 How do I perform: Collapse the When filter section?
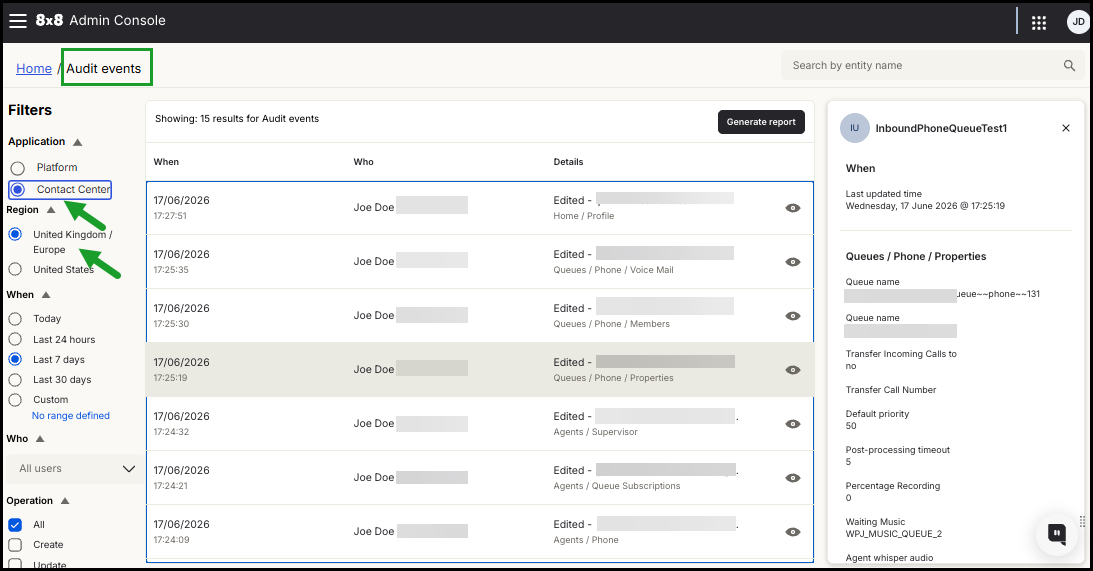click(x=46, y=295)
